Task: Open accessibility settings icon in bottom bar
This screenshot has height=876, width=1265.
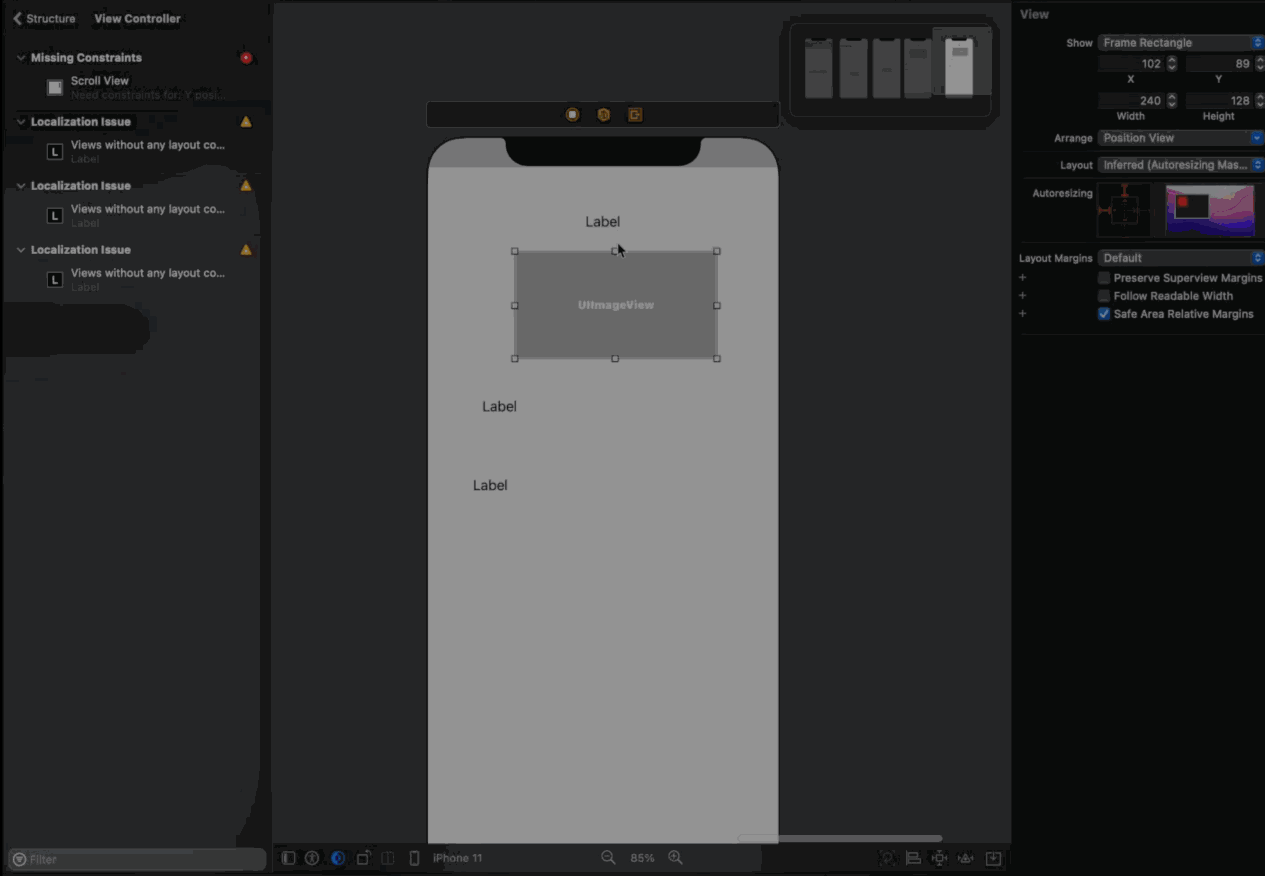Action: click(x=312, y=858)
